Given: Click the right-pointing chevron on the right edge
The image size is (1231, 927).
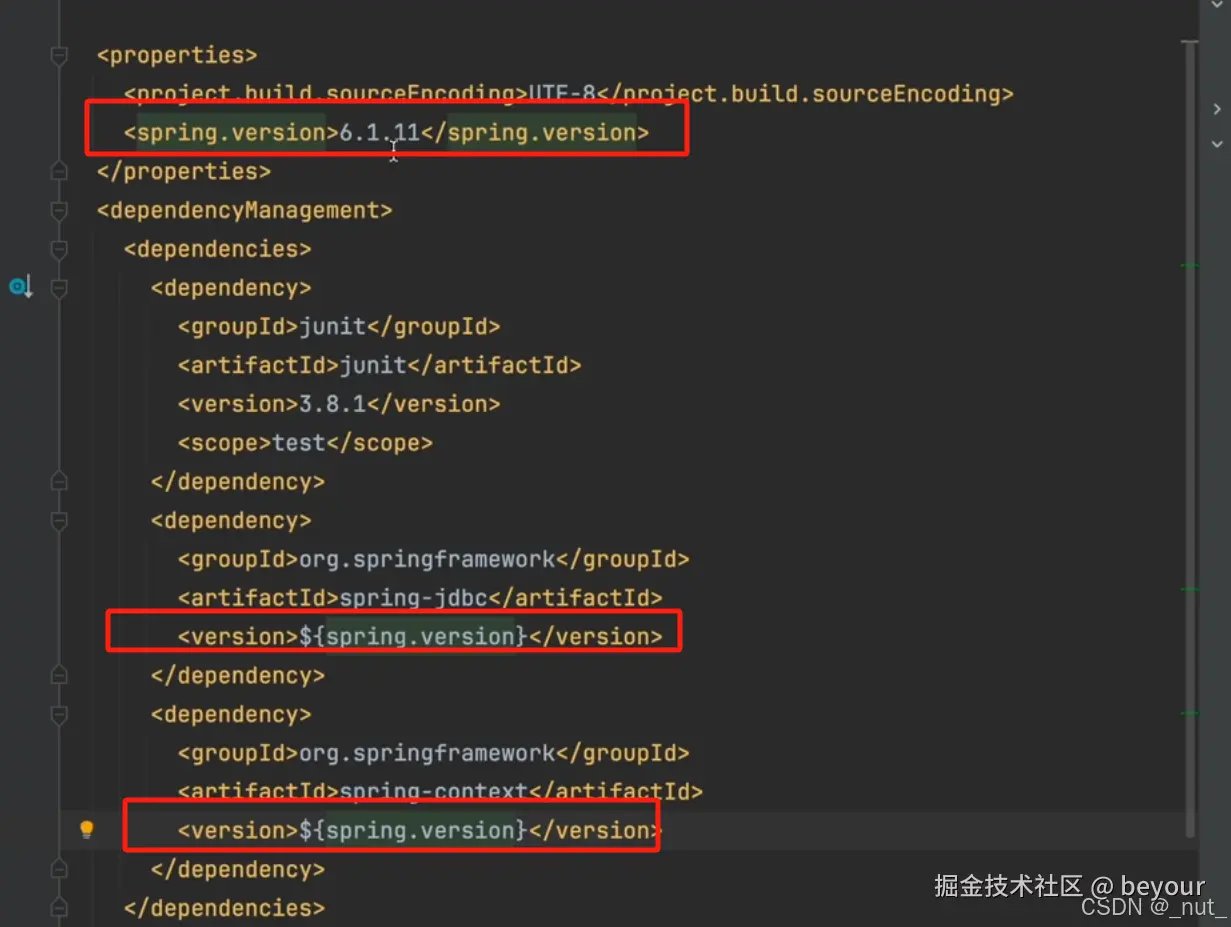Looking at the screenshot, I should pos(1217,108).
